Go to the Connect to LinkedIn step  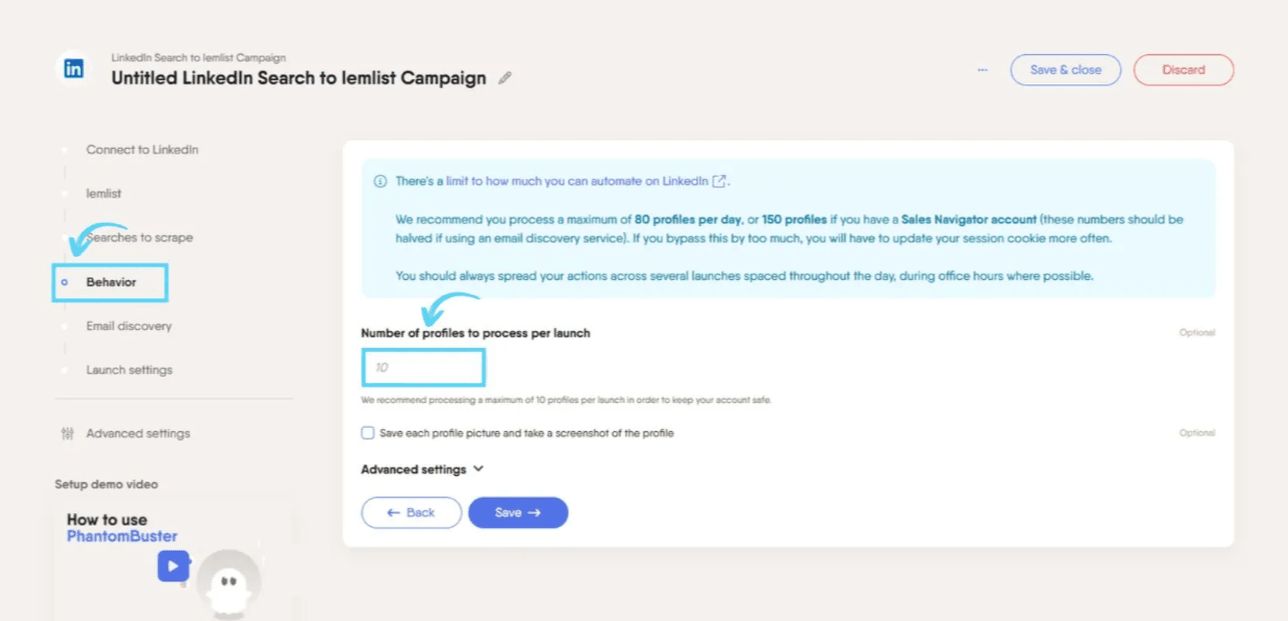[142, 150]
